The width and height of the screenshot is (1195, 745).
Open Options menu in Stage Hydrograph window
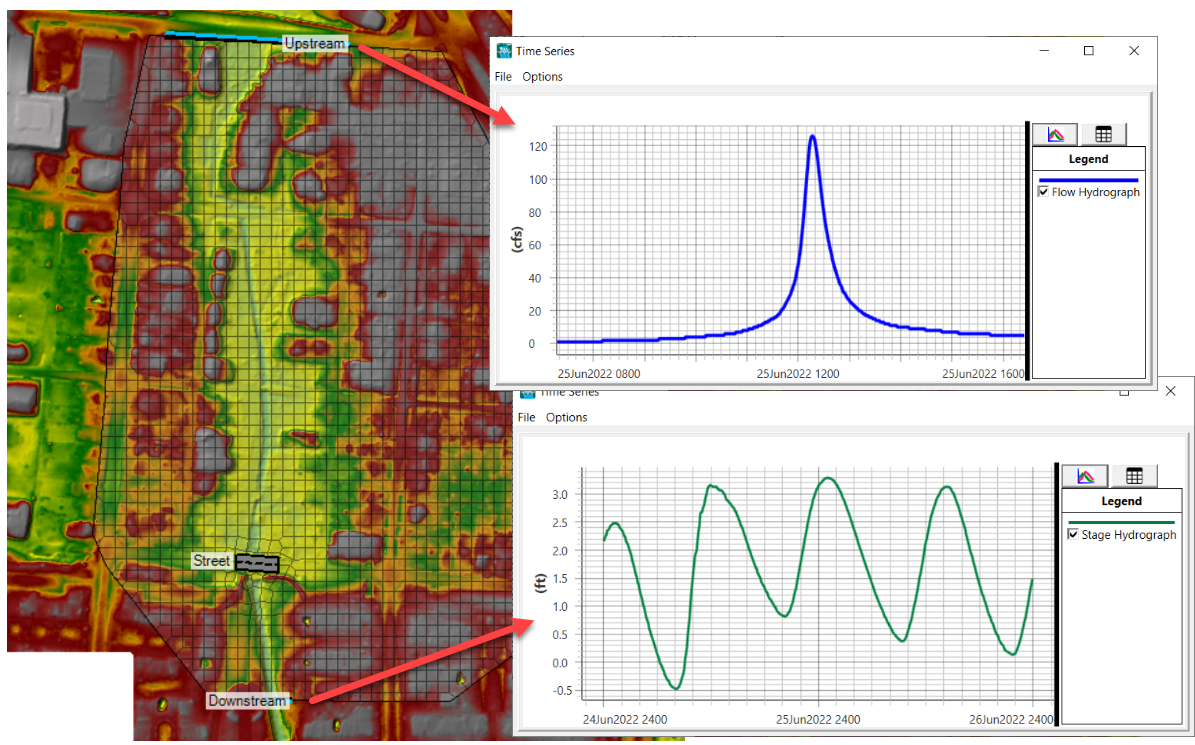click(x=566, y=418)
